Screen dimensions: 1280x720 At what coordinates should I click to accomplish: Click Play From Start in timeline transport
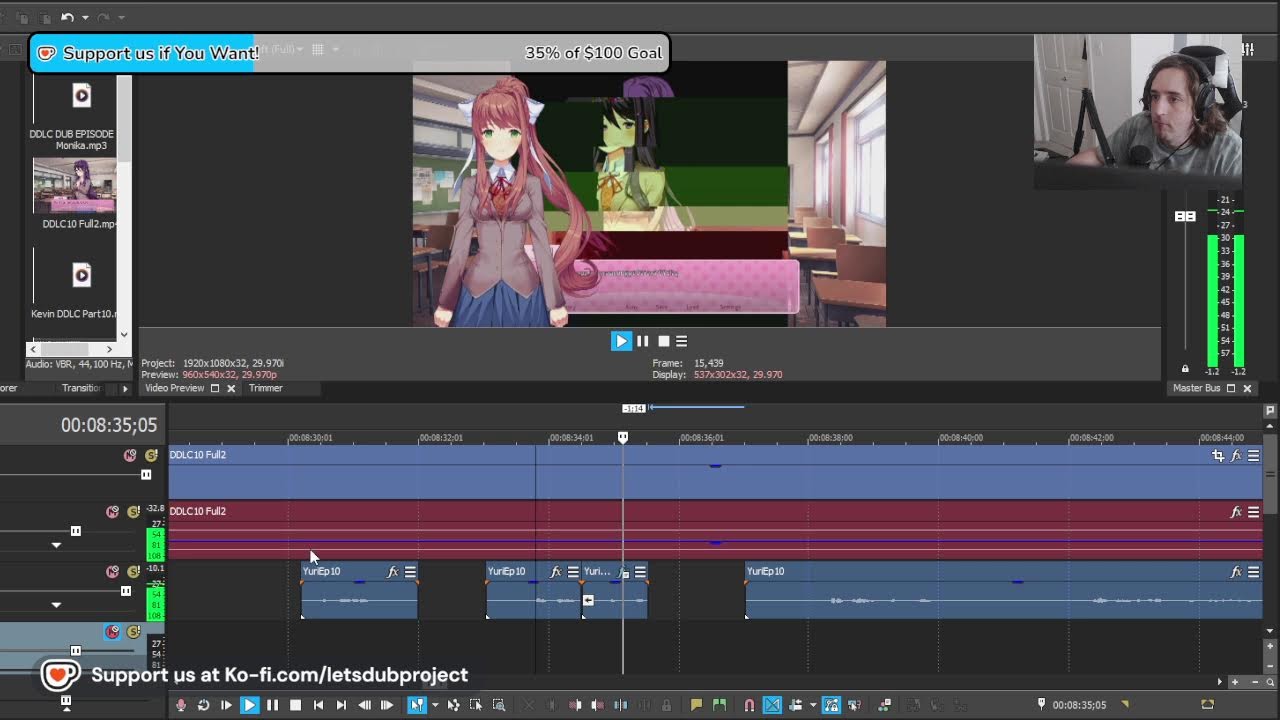point(226,705)
